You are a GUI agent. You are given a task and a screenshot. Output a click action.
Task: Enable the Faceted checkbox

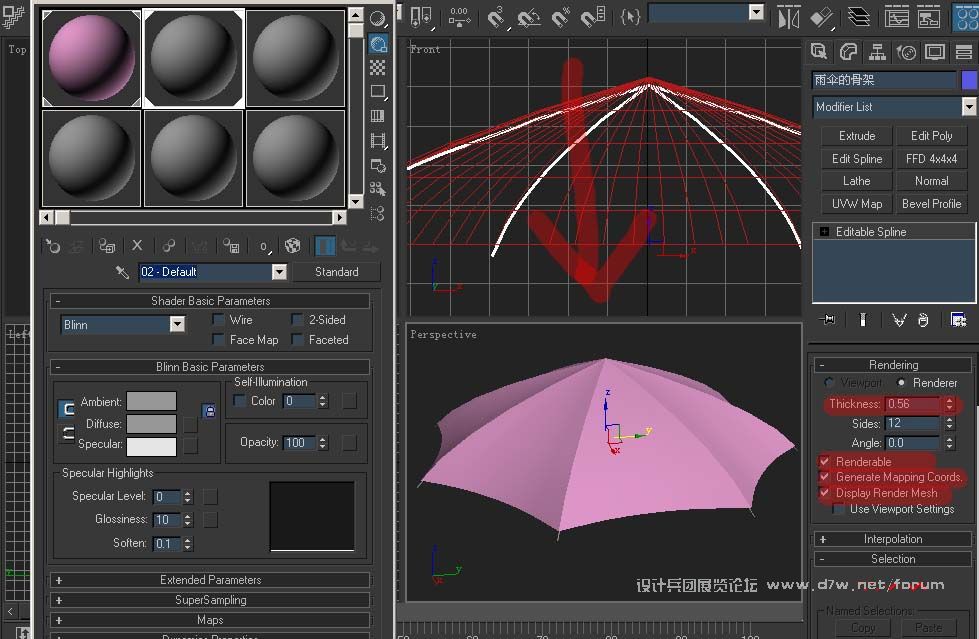tap(297, 339)
